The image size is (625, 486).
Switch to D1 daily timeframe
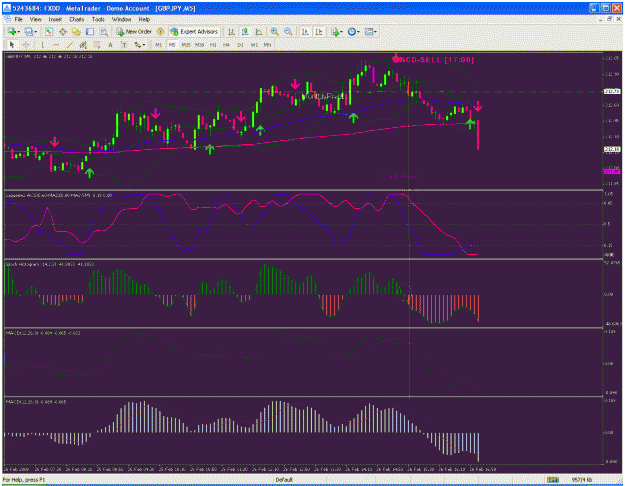[x=240, y=45]
